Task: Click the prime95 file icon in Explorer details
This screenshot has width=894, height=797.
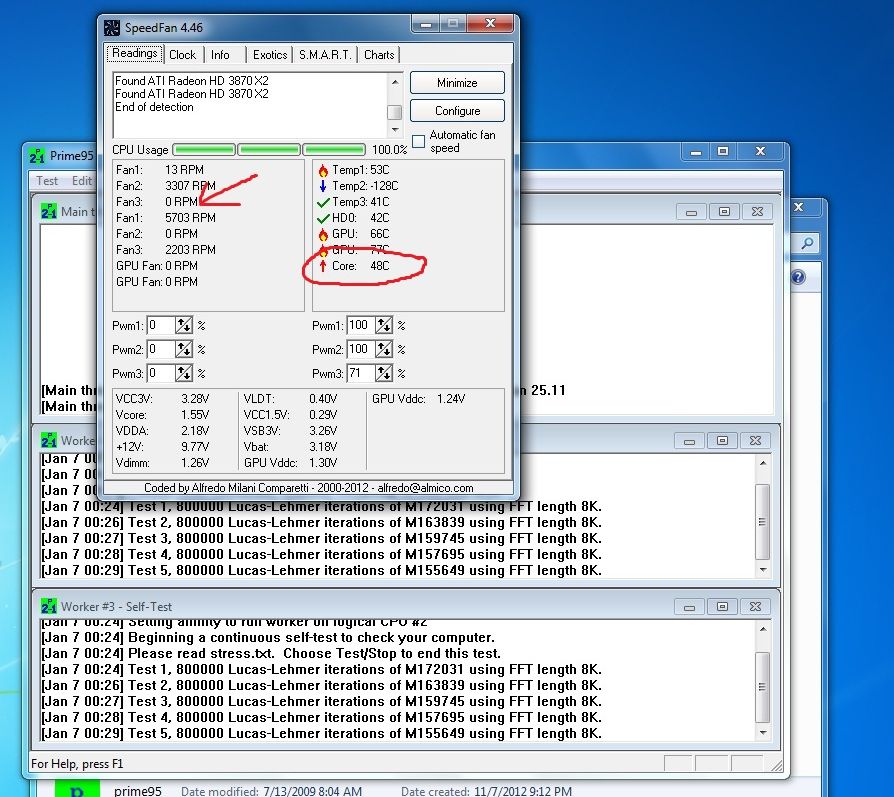Action: (77, 790)
